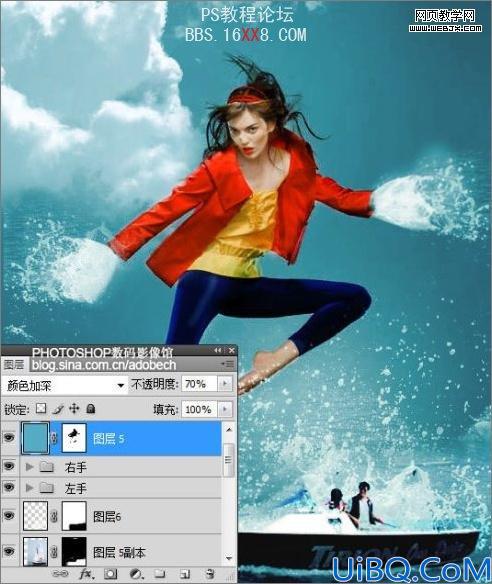Create a new fill or adjustment layer
This screenshot has height=584, width=492.
tap(136, 574)
